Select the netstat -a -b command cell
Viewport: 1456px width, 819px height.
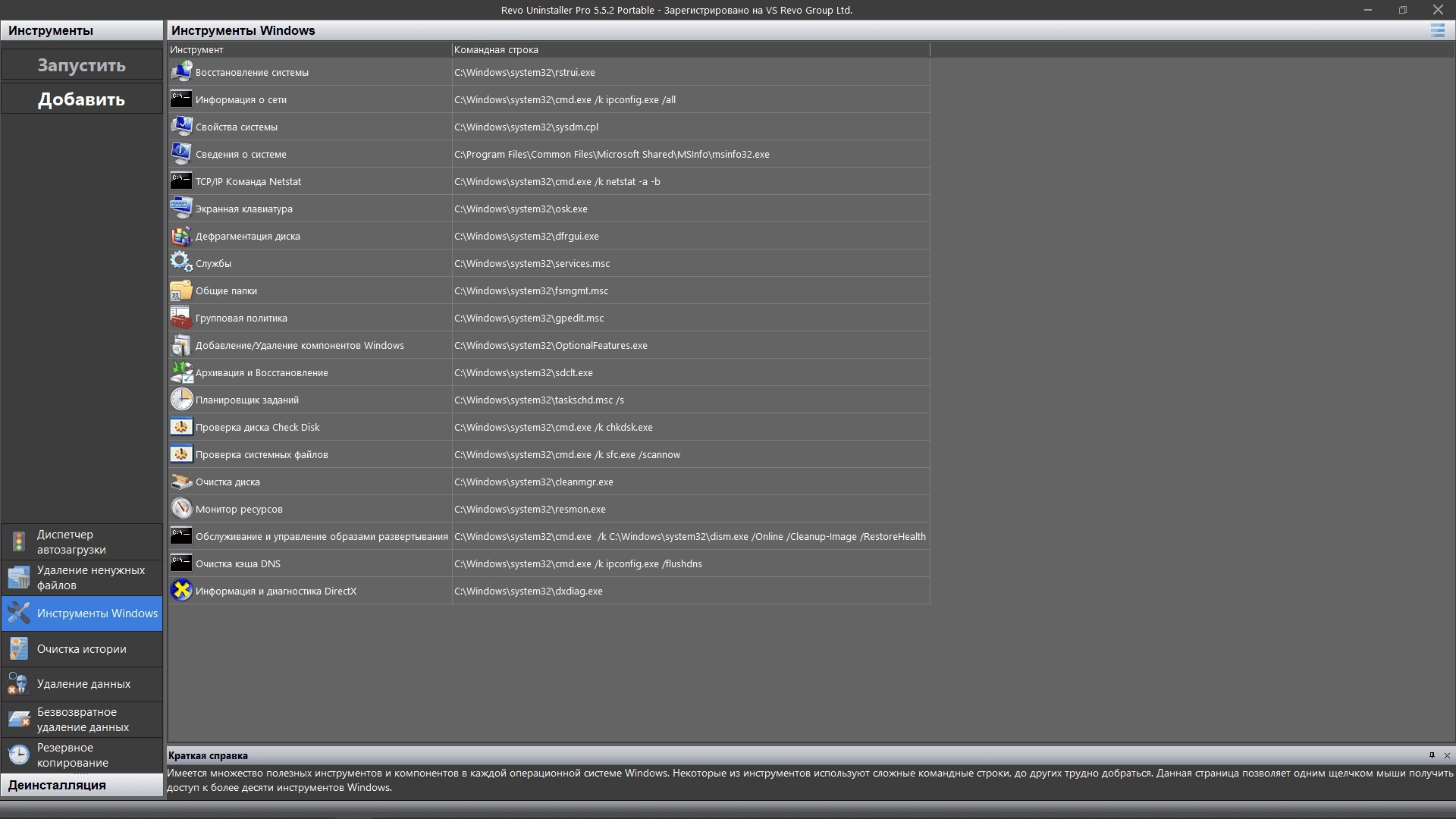pos(691,181)
